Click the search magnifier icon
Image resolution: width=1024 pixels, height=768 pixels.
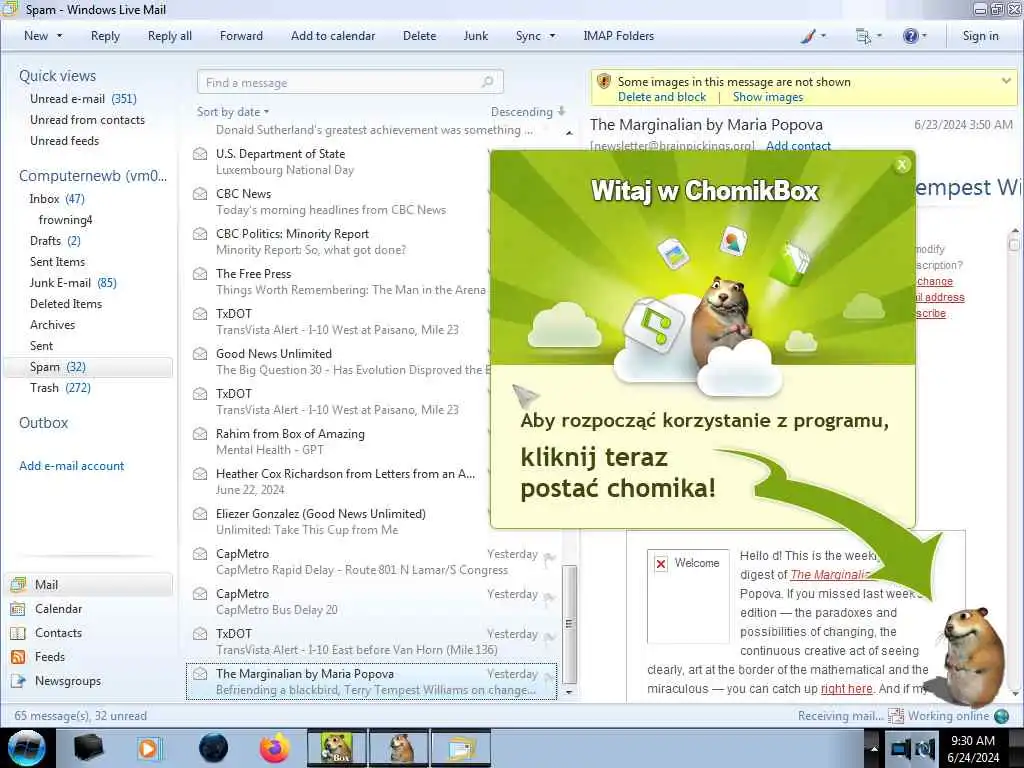tap(487, 82)
